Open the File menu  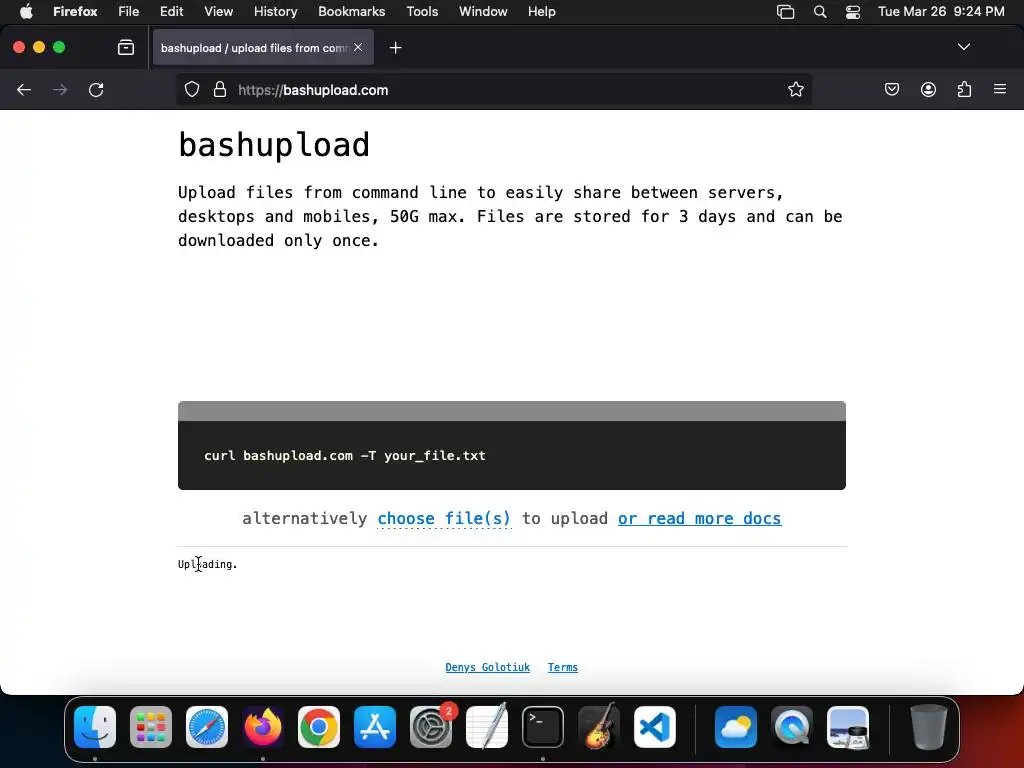point(129,12)
